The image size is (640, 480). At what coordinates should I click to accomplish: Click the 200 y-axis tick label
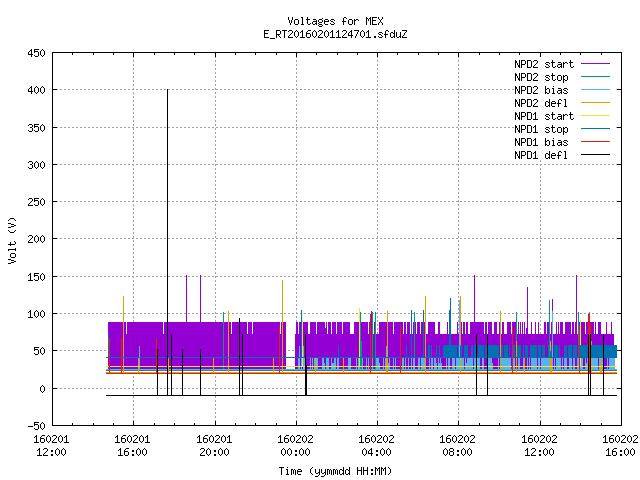click(36, 239)
